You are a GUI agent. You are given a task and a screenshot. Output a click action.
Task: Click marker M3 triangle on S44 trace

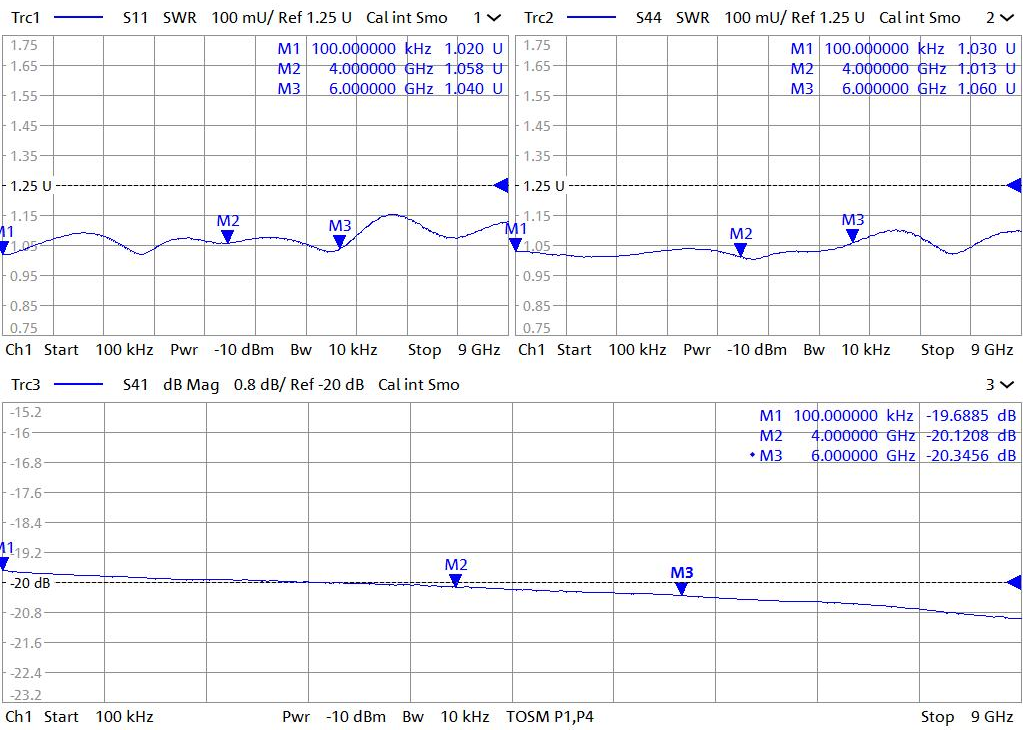click(852, 235)
